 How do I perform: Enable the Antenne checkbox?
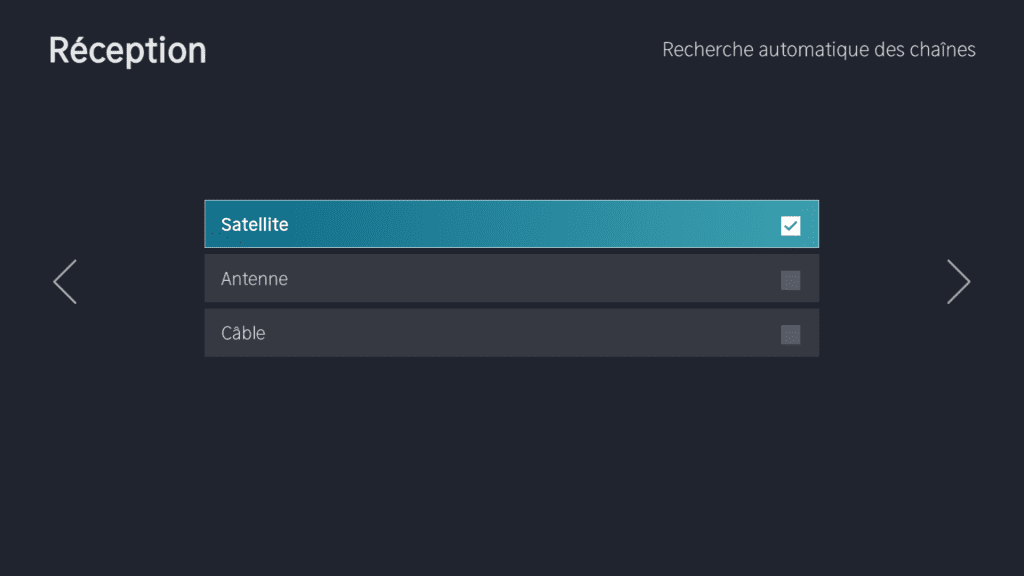[790, 280]
